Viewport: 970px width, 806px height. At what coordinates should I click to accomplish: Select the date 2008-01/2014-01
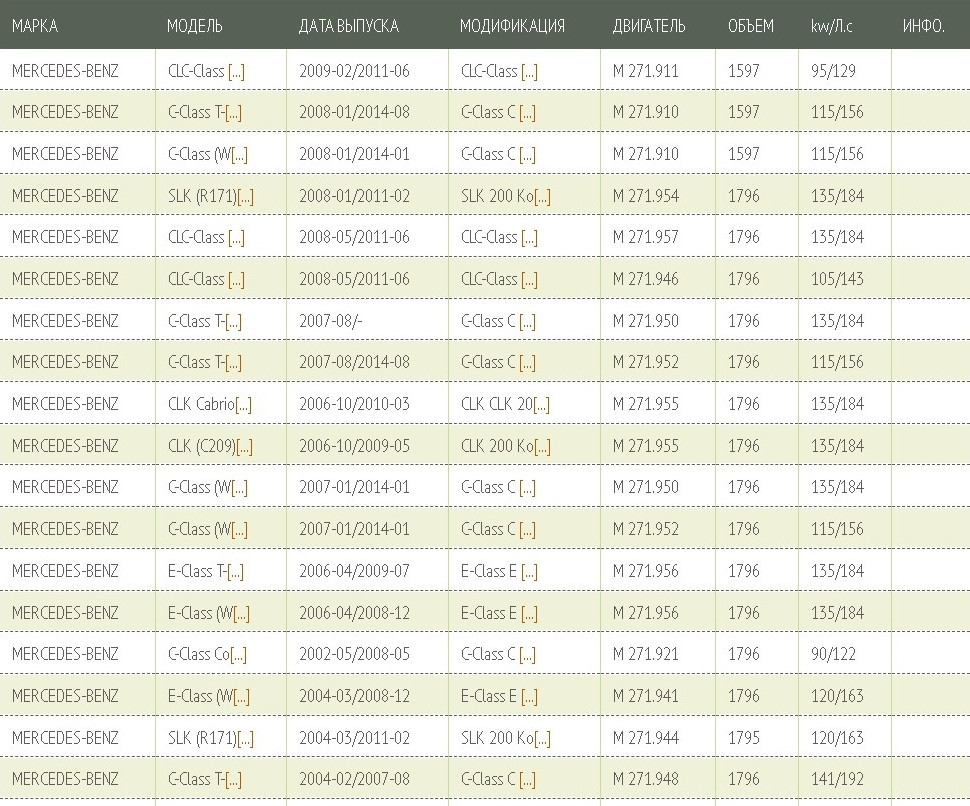coord(354,154)
